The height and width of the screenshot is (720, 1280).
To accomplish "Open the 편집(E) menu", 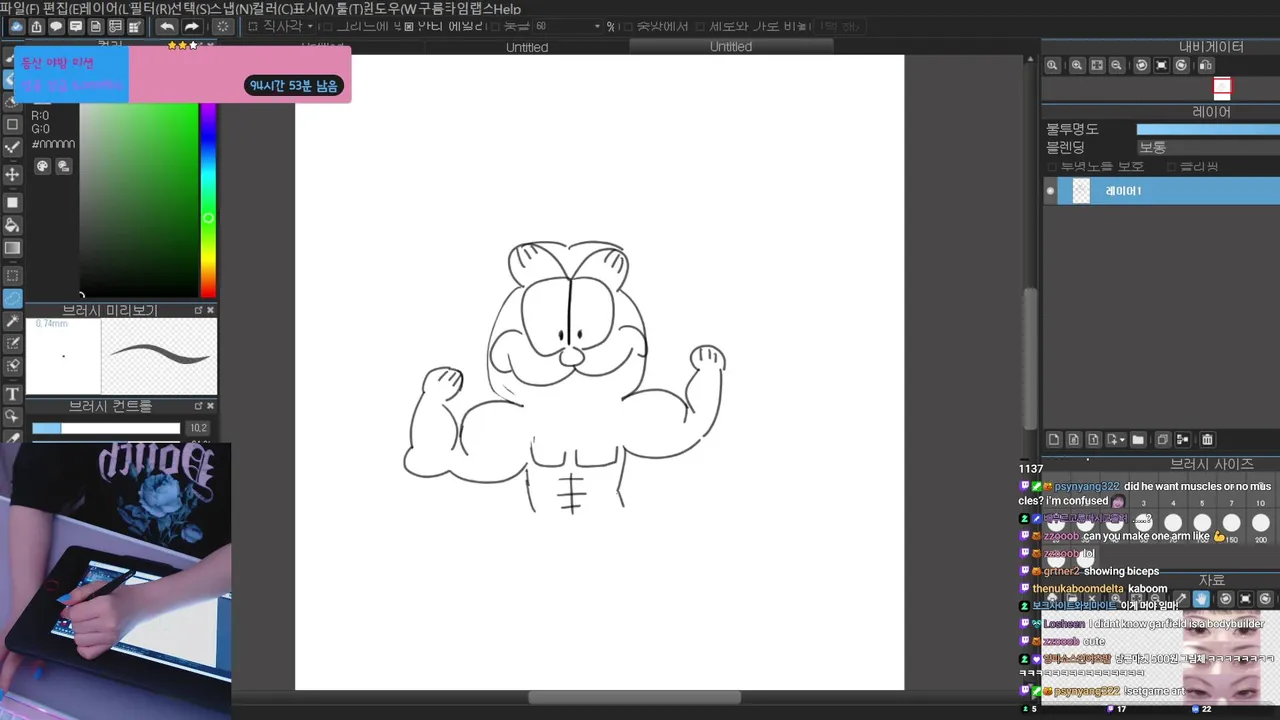I will 61,8.
